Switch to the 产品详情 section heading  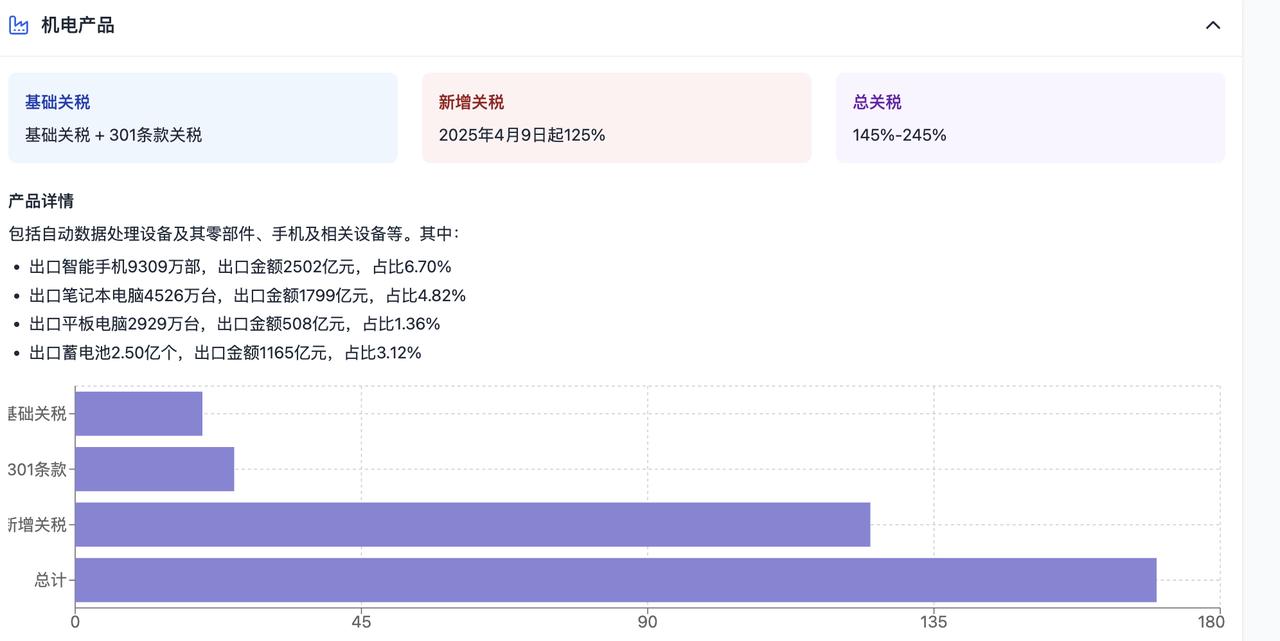39,201
